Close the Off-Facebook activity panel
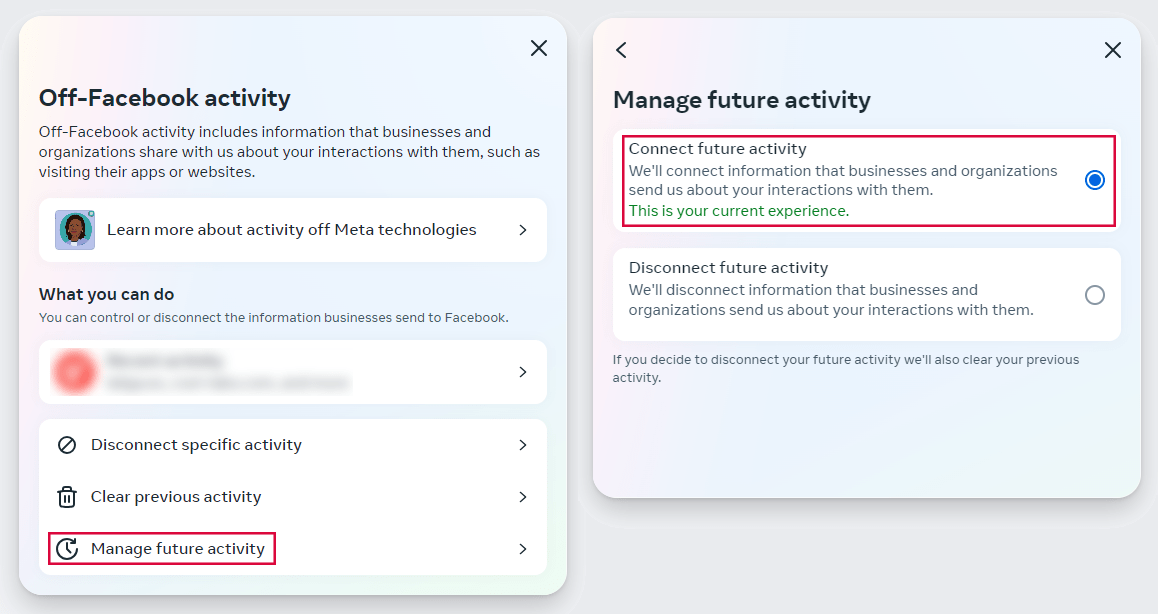Image resolution: width=1158 pixels, height=614 pixels. [539, 48]
